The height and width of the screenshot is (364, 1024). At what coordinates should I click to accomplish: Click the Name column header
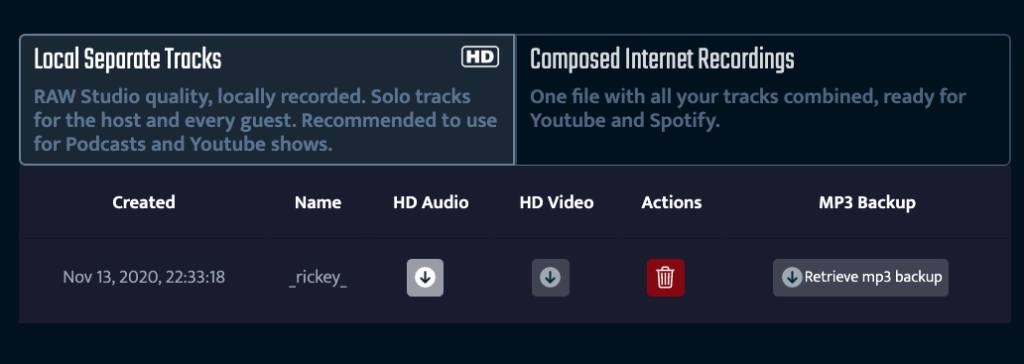[318, 203]
